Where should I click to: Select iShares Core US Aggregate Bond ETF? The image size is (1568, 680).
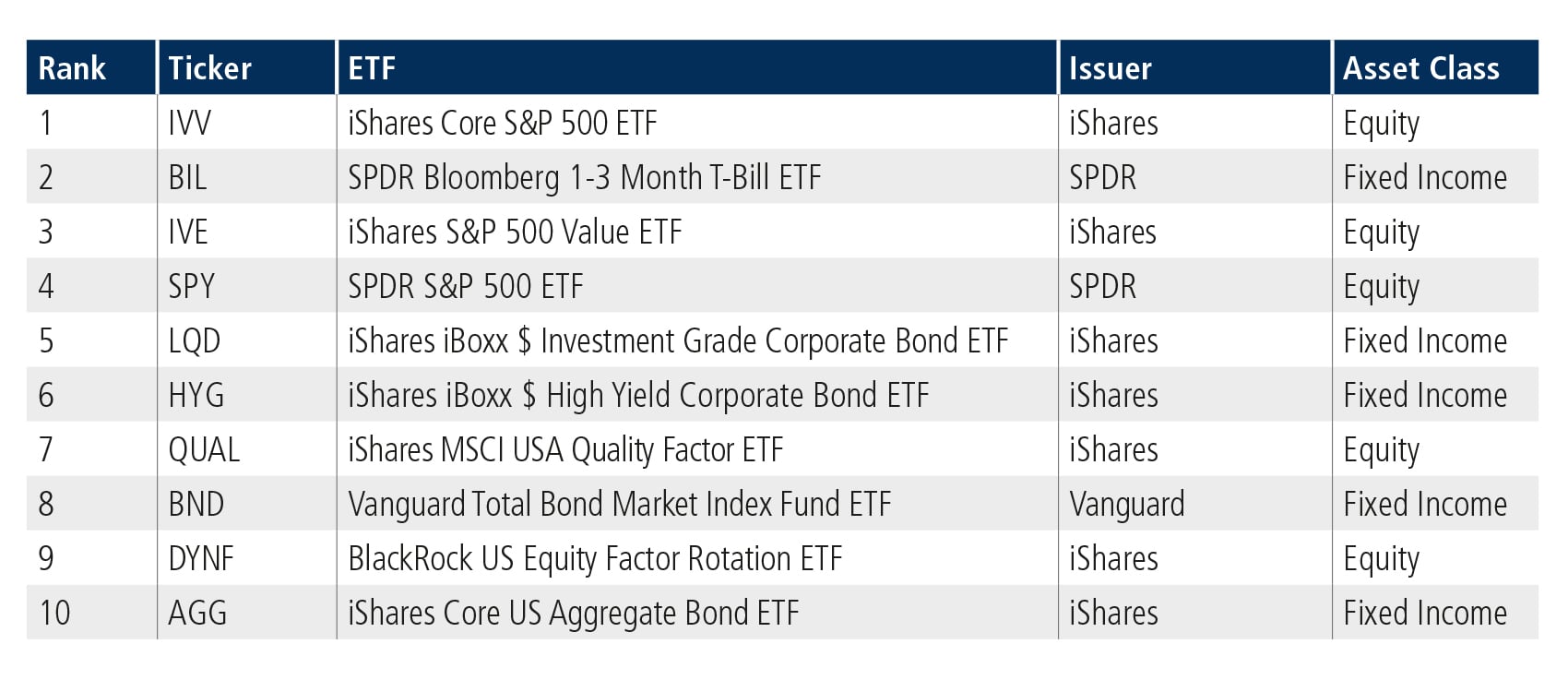pyautogui.click(x=574, y=614)
